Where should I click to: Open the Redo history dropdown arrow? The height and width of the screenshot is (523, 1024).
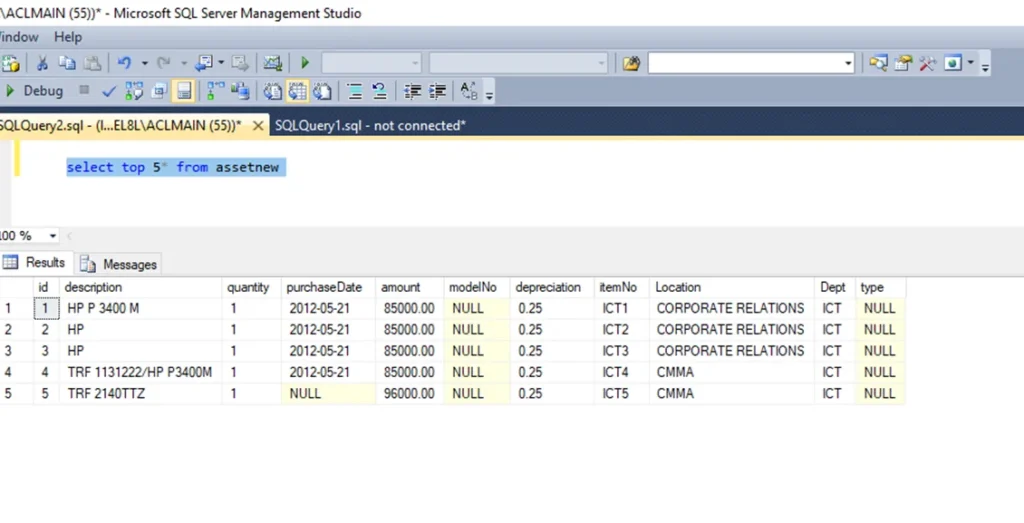[x=184, y=63]
